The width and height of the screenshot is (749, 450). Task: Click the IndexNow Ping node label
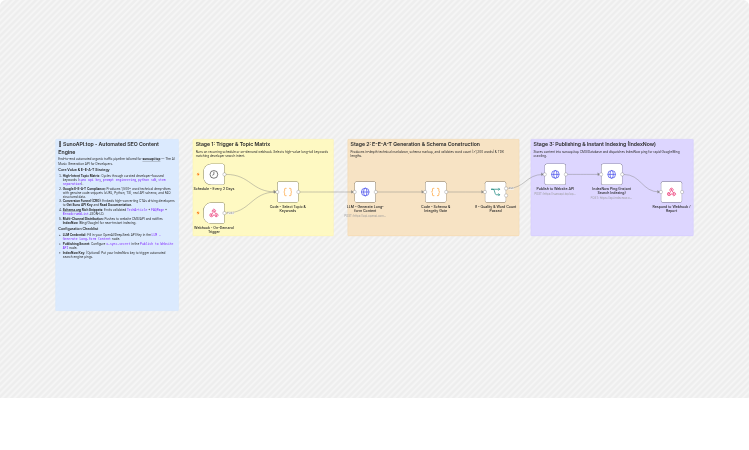point(611,191)
